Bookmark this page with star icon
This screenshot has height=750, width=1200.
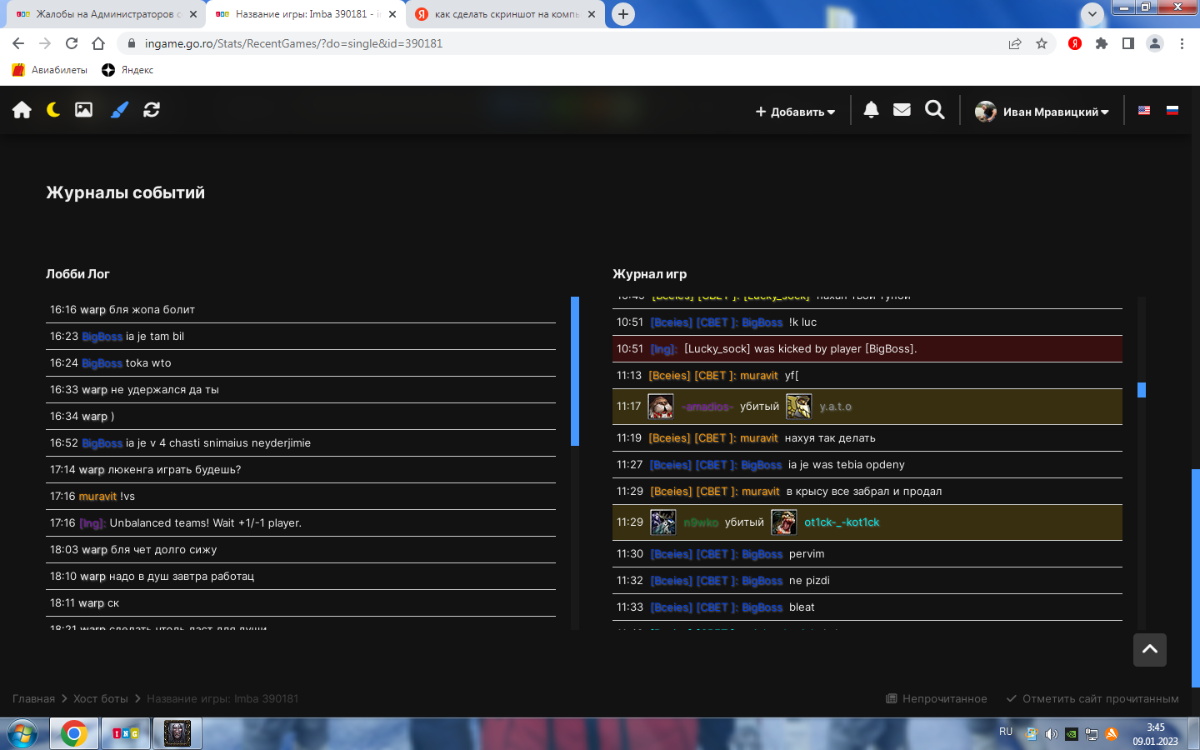click(1042, 44)
